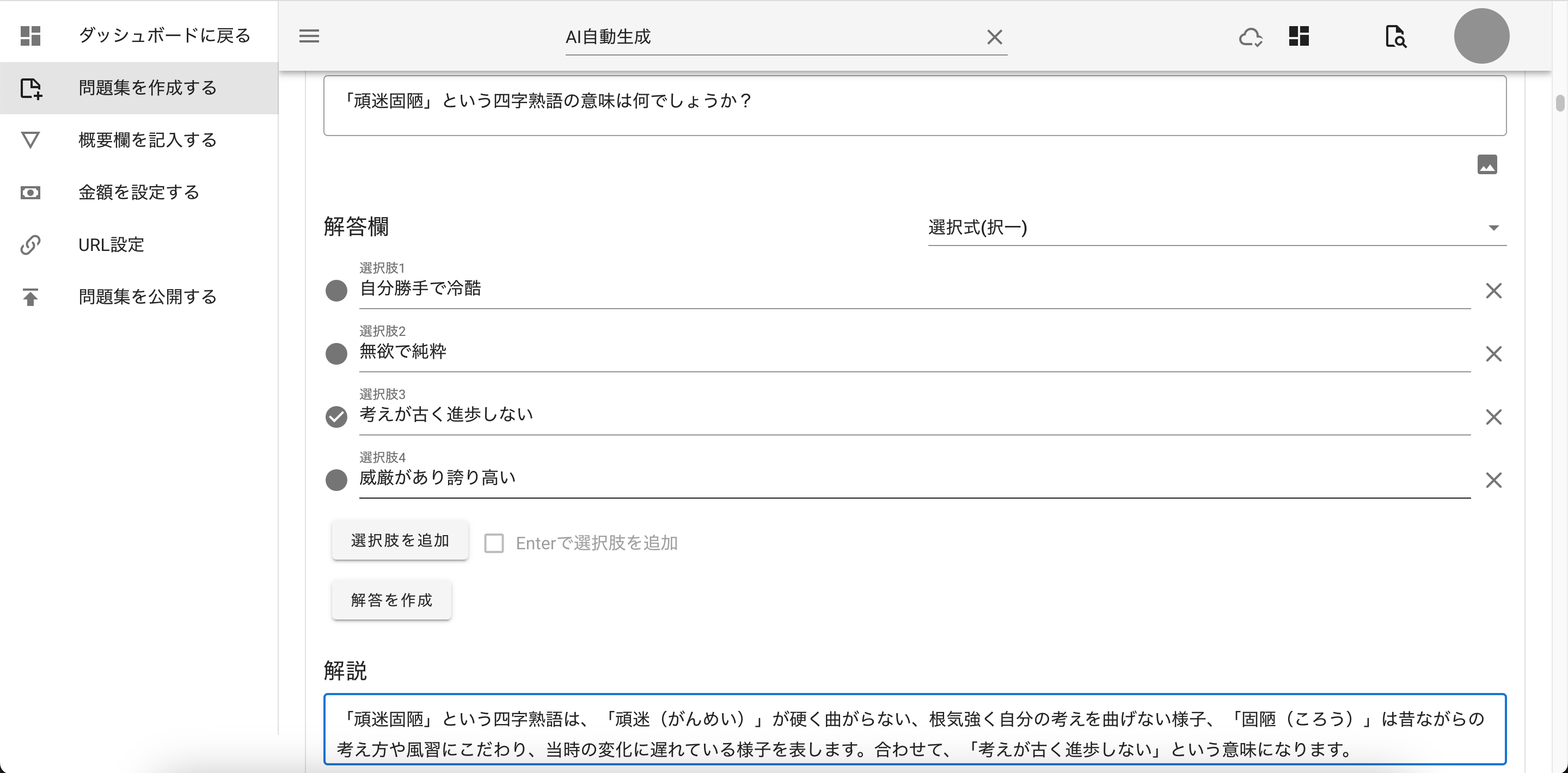Click the cloud saved status icon

(x=1250, y=37)
